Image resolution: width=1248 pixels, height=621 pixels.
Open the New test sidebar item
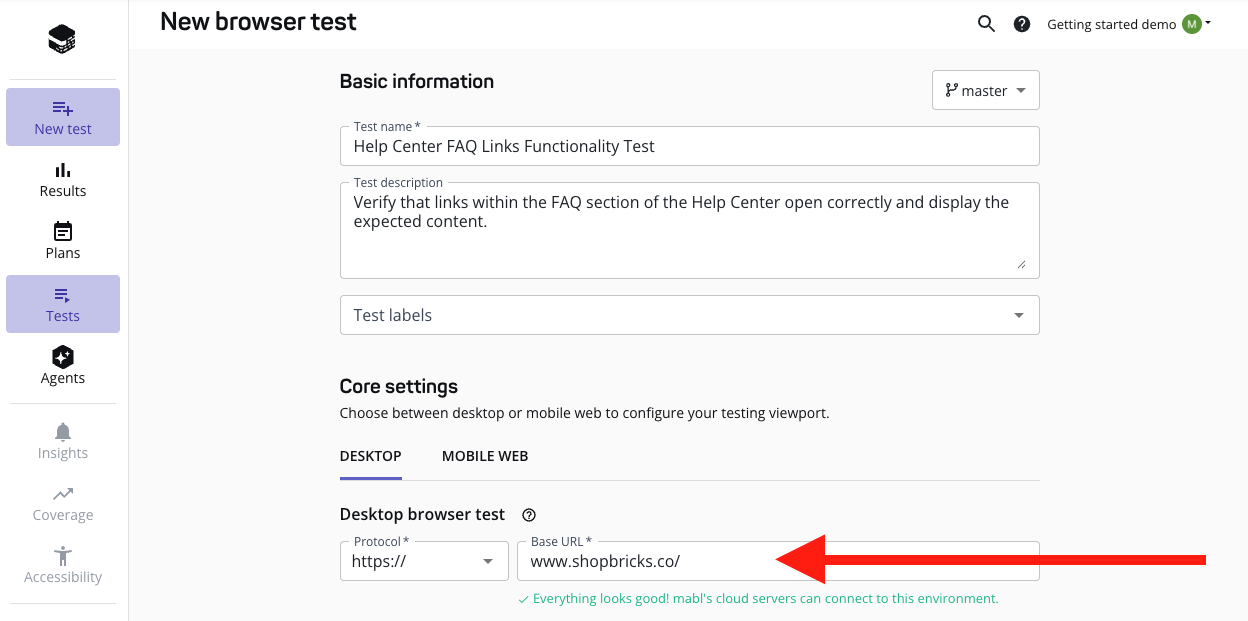63,117
